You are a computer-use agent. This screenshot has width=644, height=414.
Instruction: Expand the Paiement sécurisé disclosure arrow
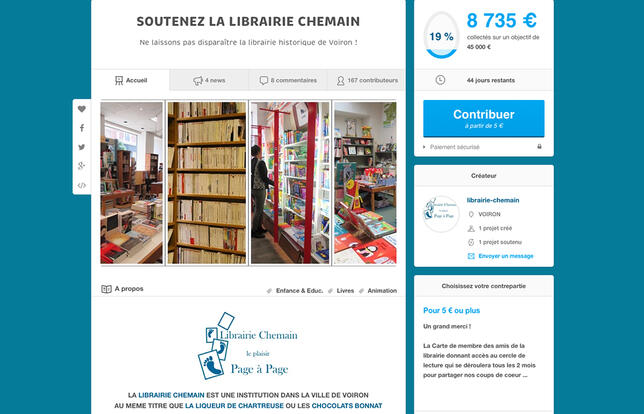pos(425,147)
